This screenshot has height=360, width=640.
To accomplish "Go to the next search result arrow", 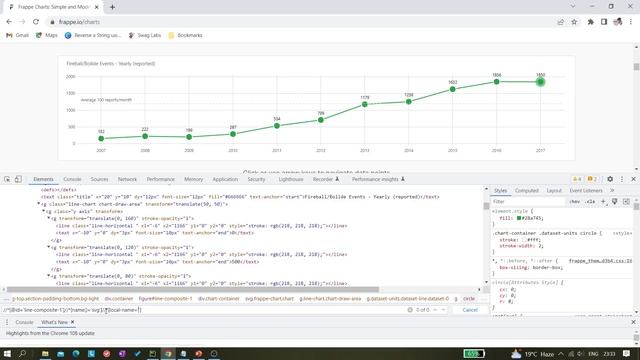I will tap(443, 310).
